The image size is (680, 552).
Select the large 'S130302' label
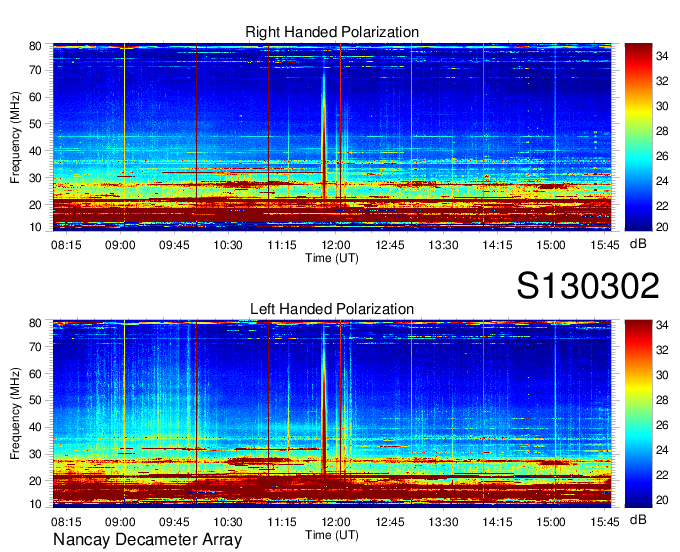pyautogui.click(x=588, y=286)
